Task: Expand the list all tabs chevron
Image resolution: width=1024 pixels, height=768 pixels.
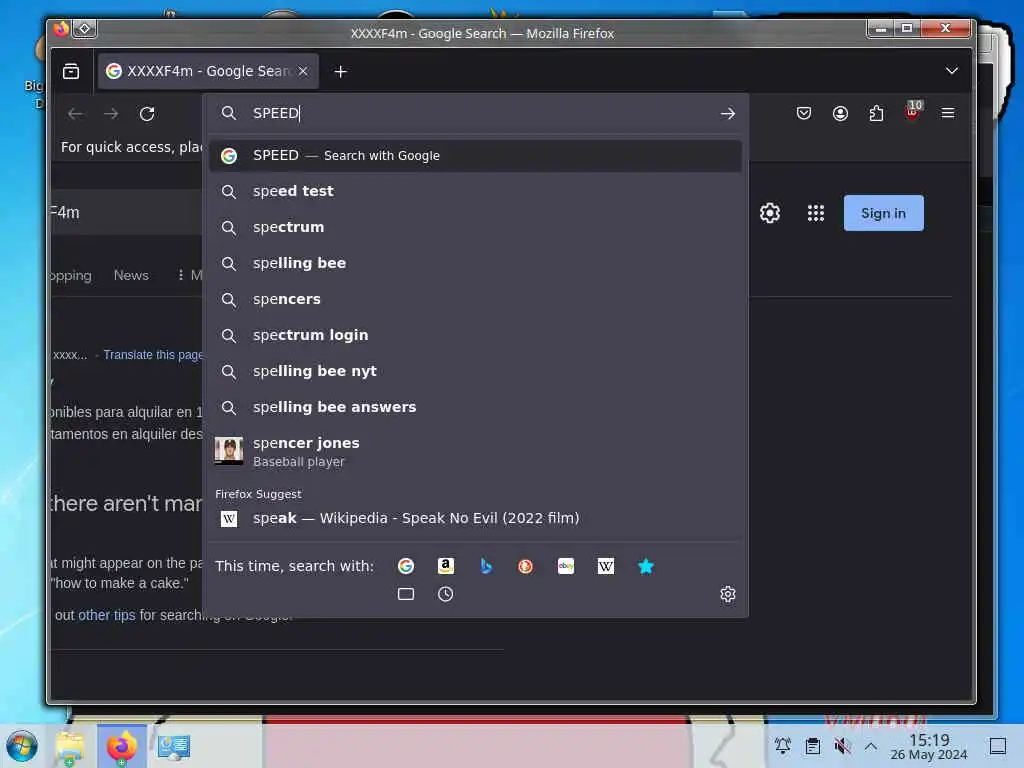Action: [x=952, y=71]
